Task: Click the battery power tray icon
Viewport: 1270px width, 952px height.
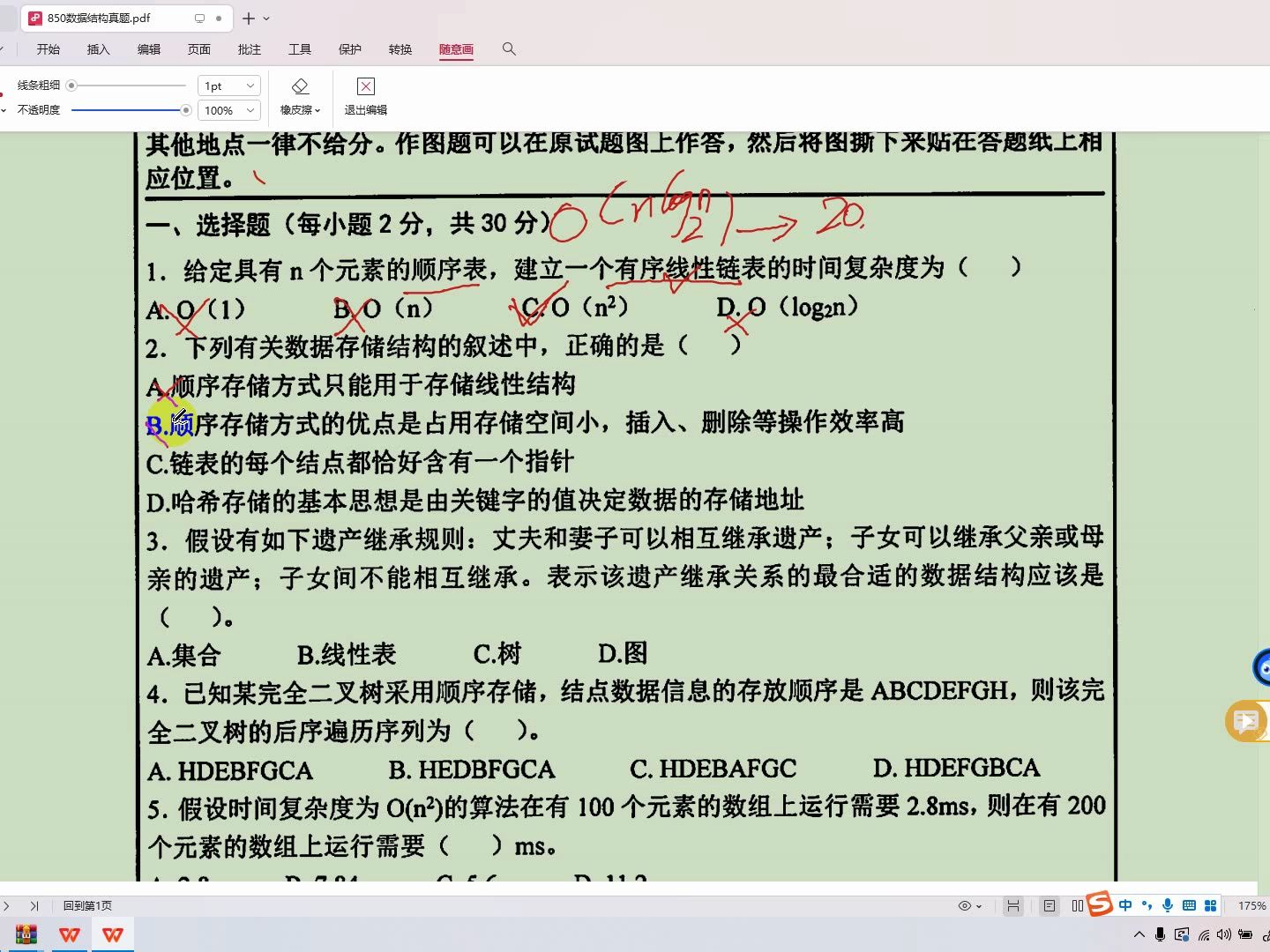Action: click(1245, 934)
